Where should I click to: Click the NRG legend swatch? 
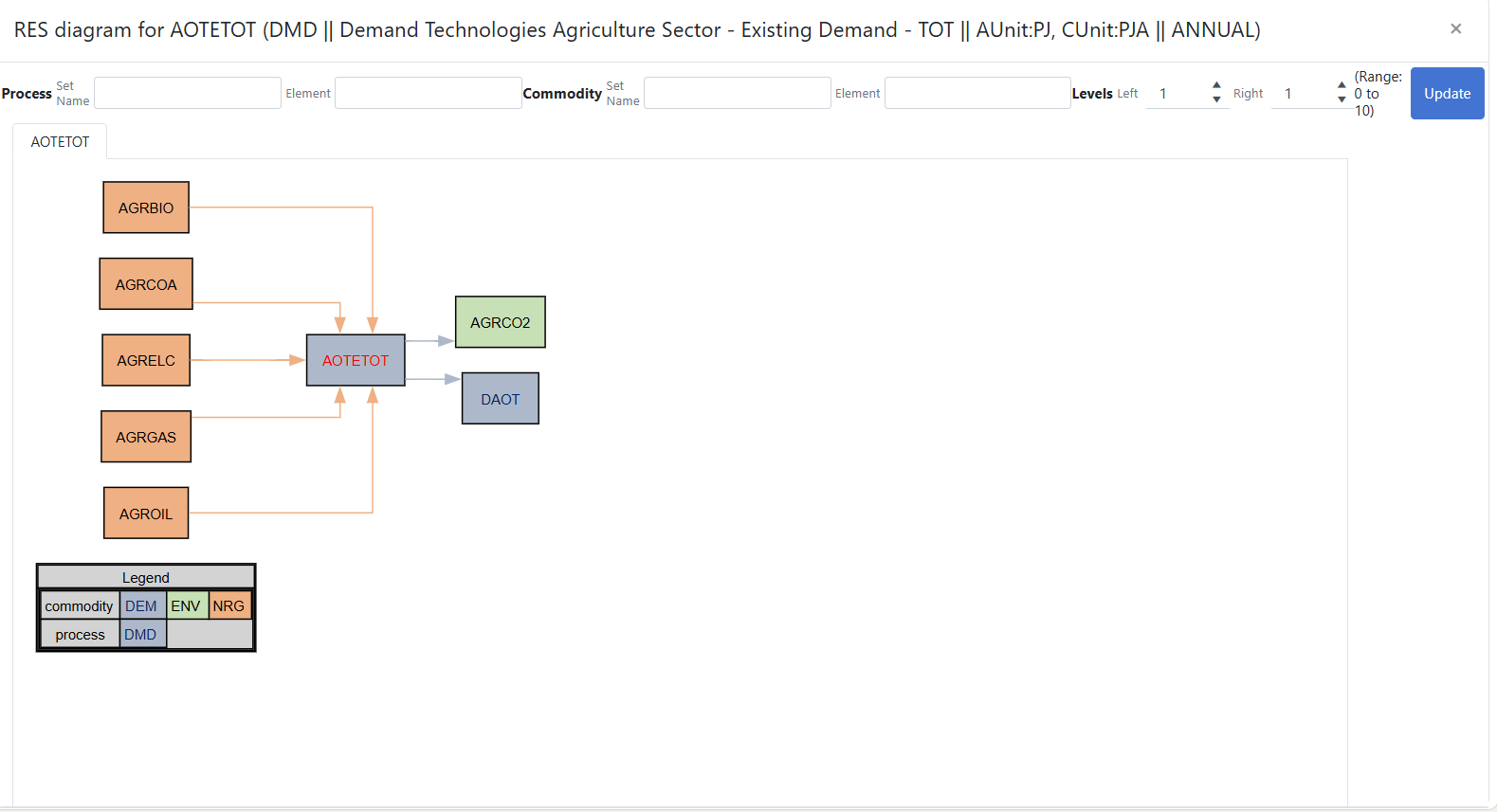[x=229, y=606]
